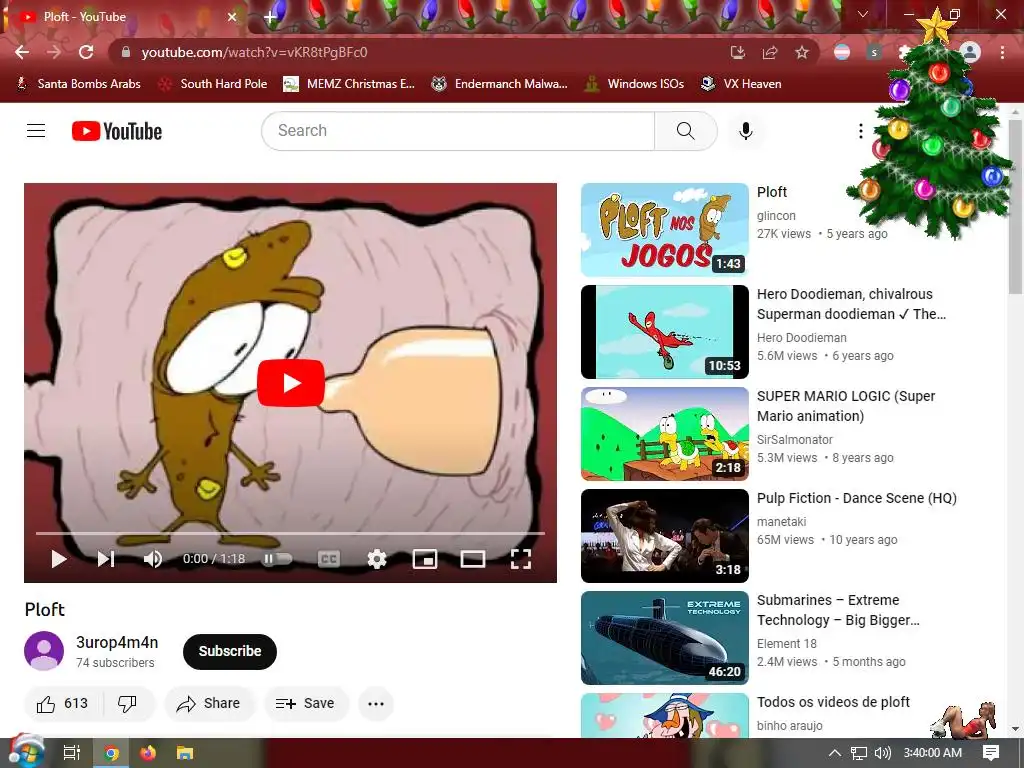Open notification center in taskbar

coord(991,753)
